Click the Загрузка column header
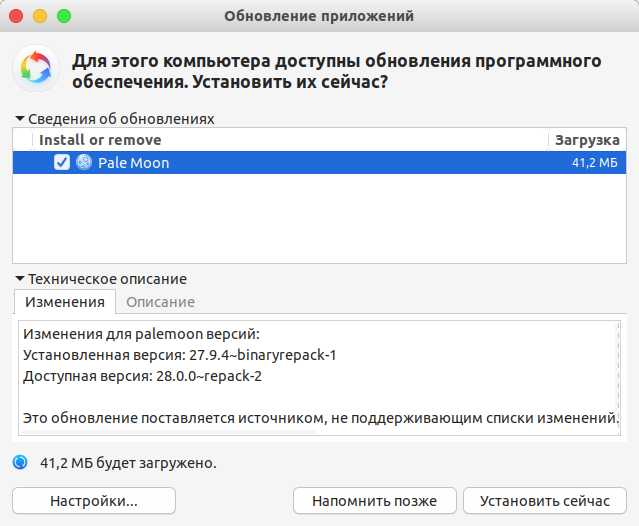This screenshot has width=639, height=526. [x=587, y=140]
